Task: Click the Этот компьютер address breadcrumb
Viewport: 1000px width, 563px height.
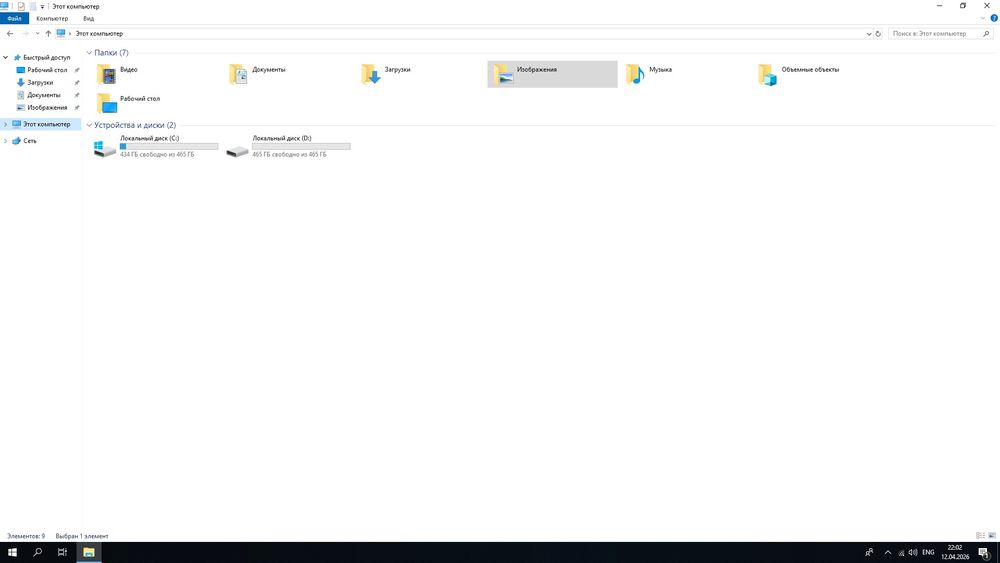Action: 99,34
